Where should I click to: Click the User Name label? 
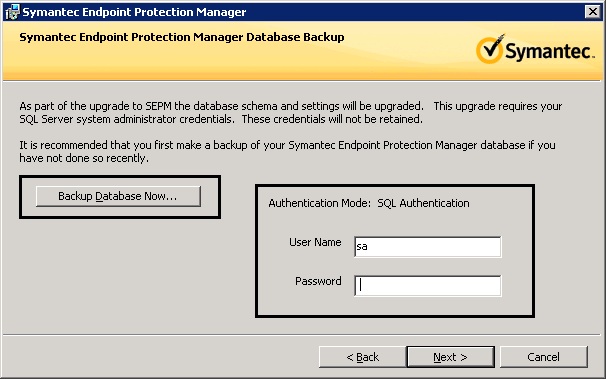click(x=315, y=242)
